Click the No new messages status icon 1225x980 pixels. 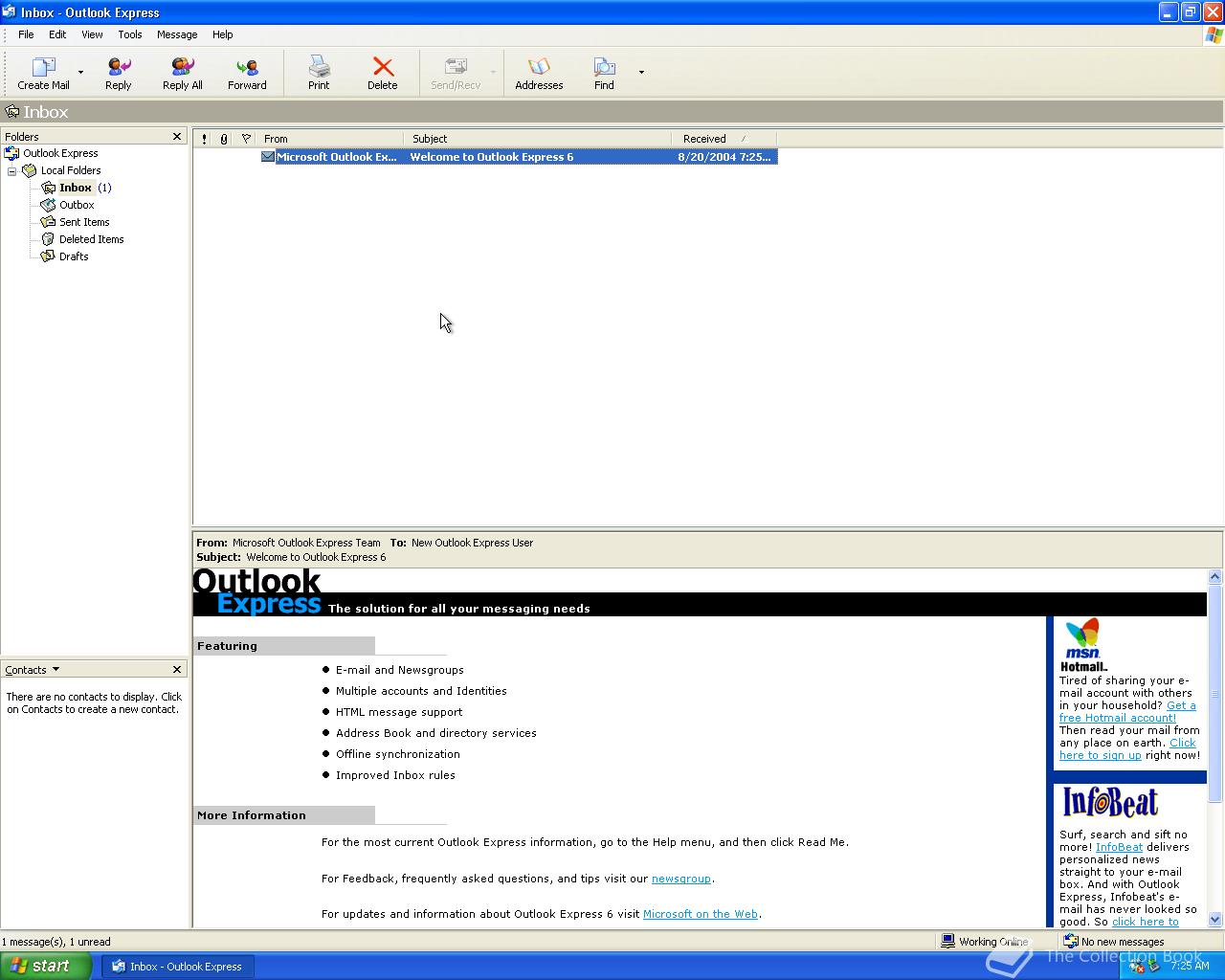(x=1071, y=942)
